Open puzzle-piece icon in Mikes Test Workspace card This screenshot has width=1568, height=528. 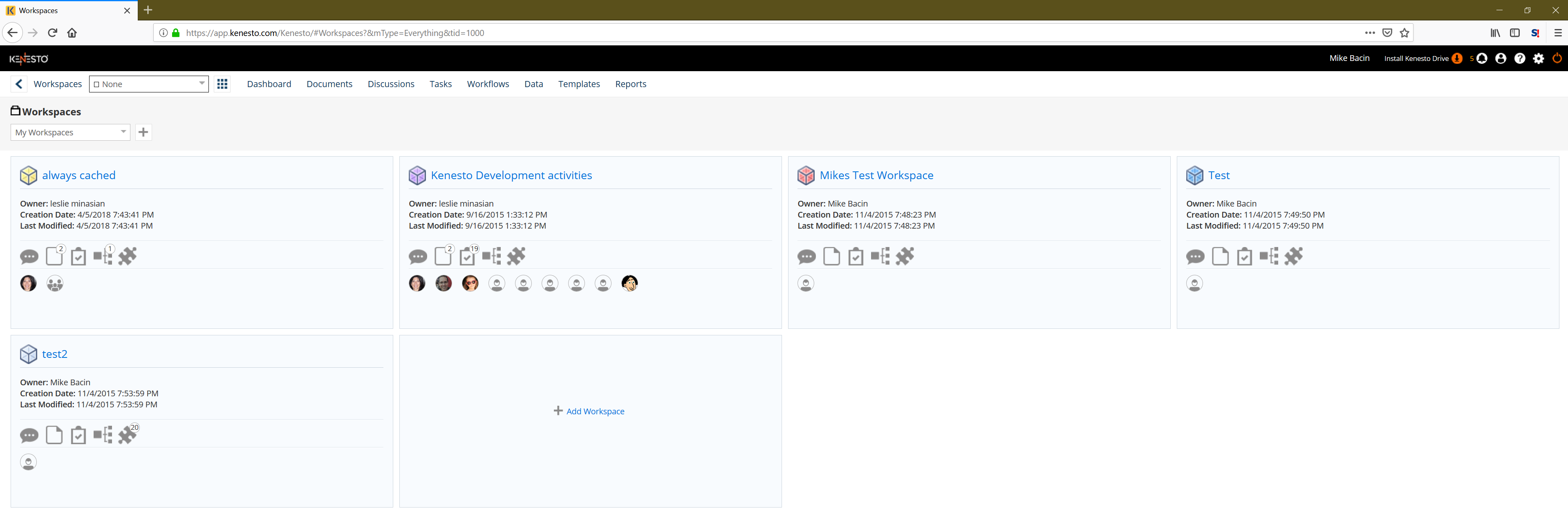[905, 256]
